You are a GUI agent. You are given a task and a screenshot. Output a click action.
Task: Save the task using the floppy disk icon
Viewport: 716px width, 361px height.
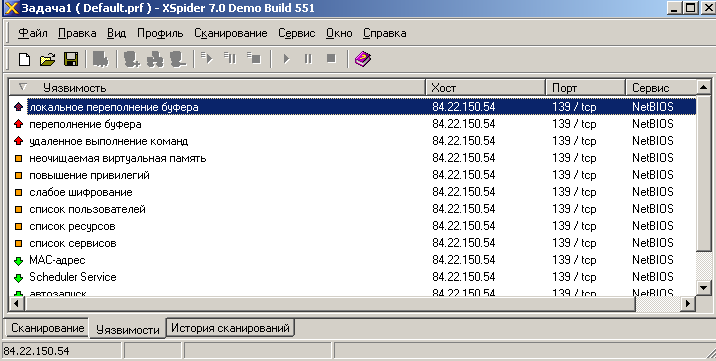pyautogui.click(x=71, y=59)
